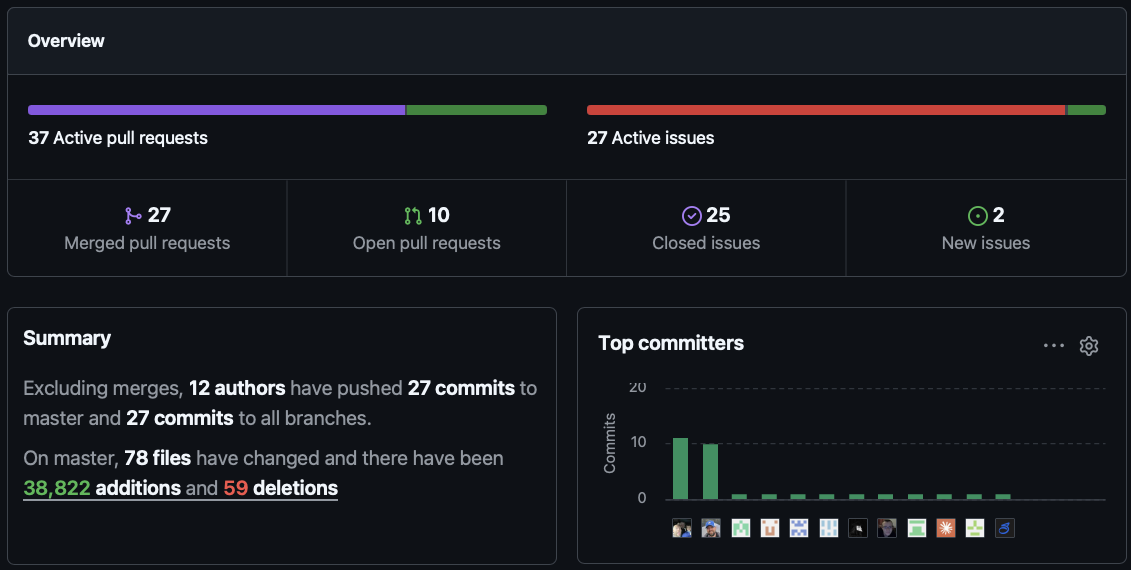Open the 10 Open pull requests link
Image resolution: width=1131 pixels, height=570 pixels.
426,228
